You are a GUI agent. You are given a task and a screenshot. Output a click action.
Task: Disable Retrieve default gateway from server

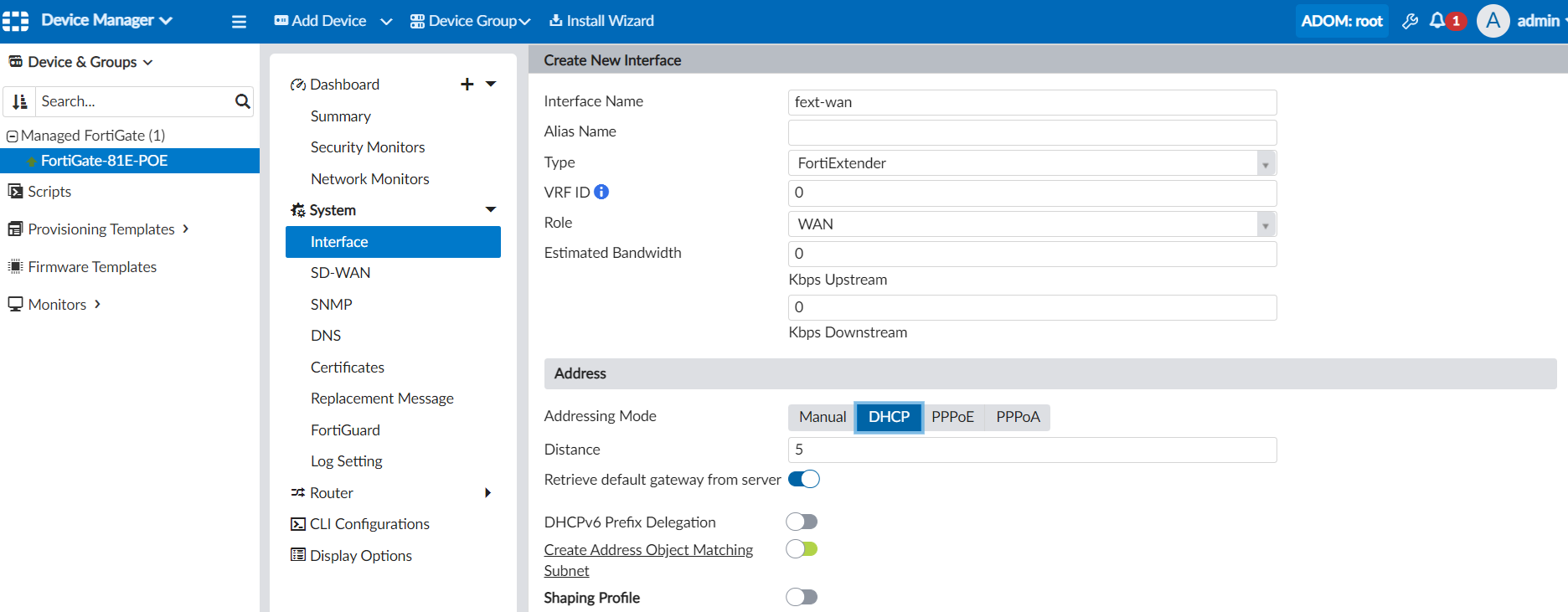(x=804, y=479)
